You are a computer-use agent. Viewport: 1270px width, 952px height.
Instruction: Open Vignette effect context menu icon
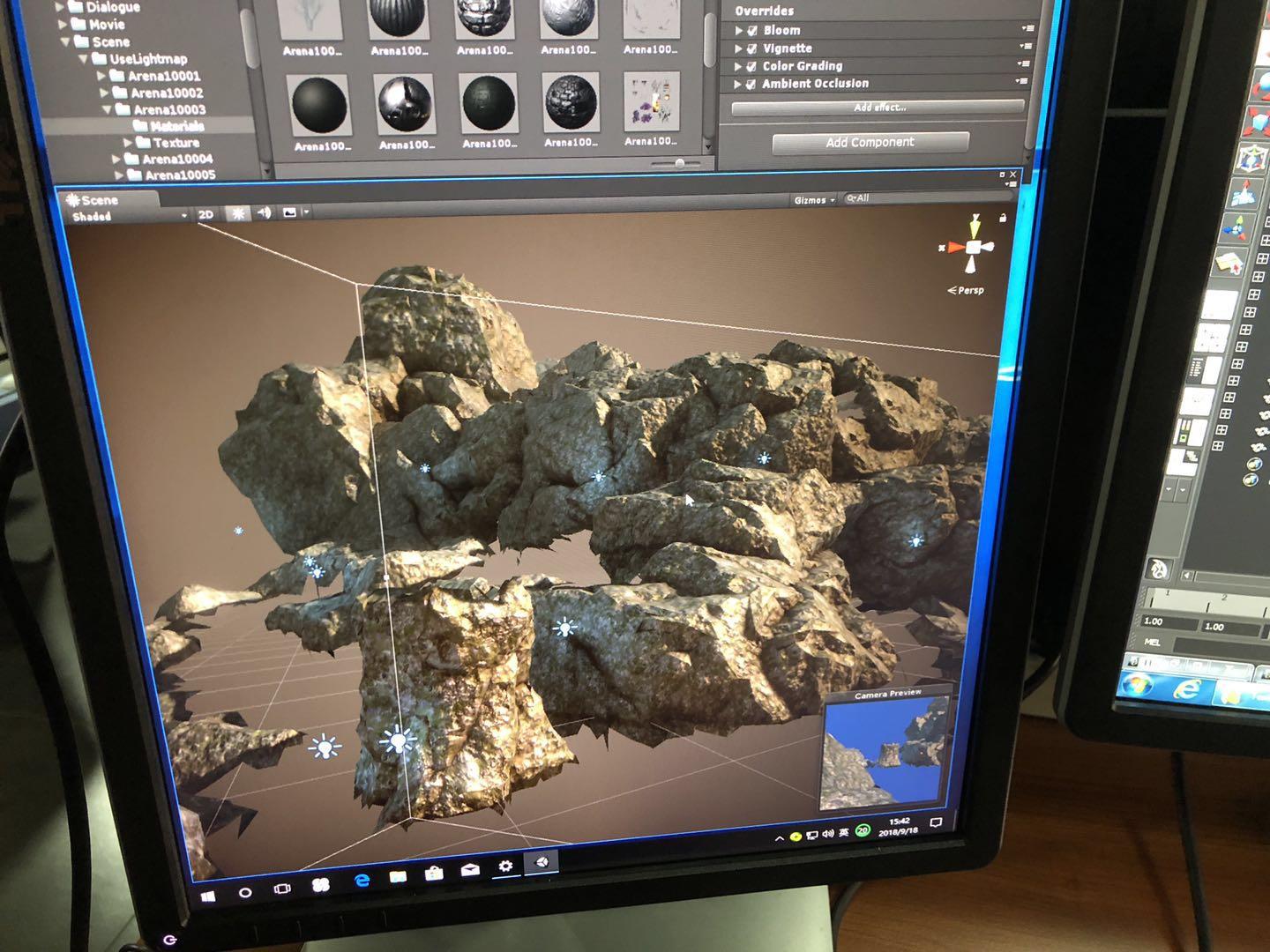pyautogui.click(x=1026, y=46)
